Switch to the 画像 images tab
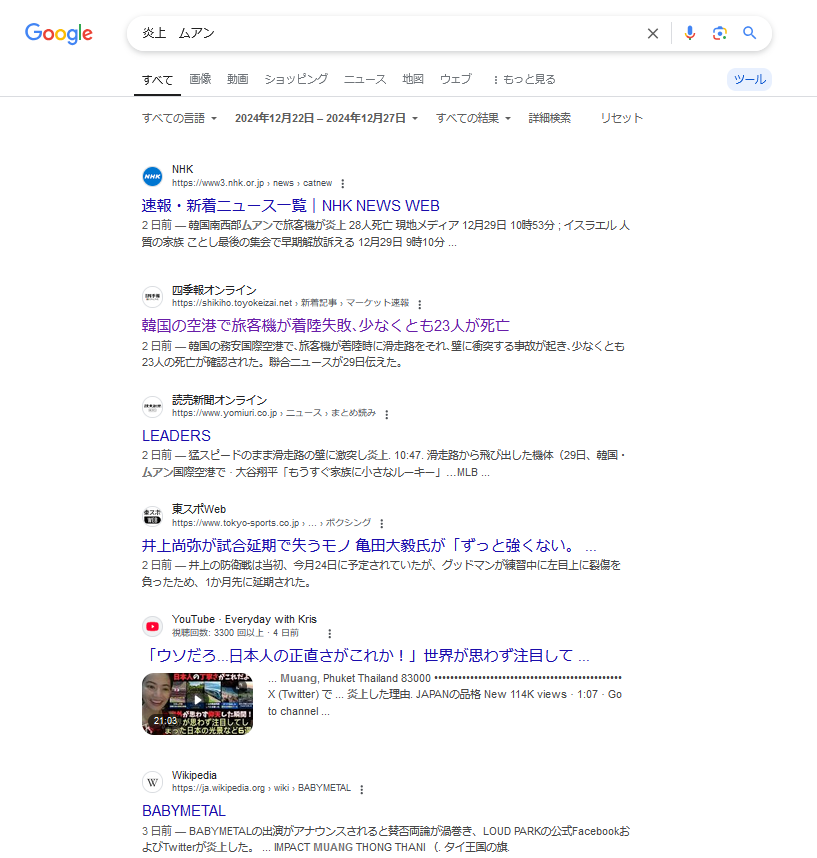This screenshot has height=858, width=817. click(200, 79)
